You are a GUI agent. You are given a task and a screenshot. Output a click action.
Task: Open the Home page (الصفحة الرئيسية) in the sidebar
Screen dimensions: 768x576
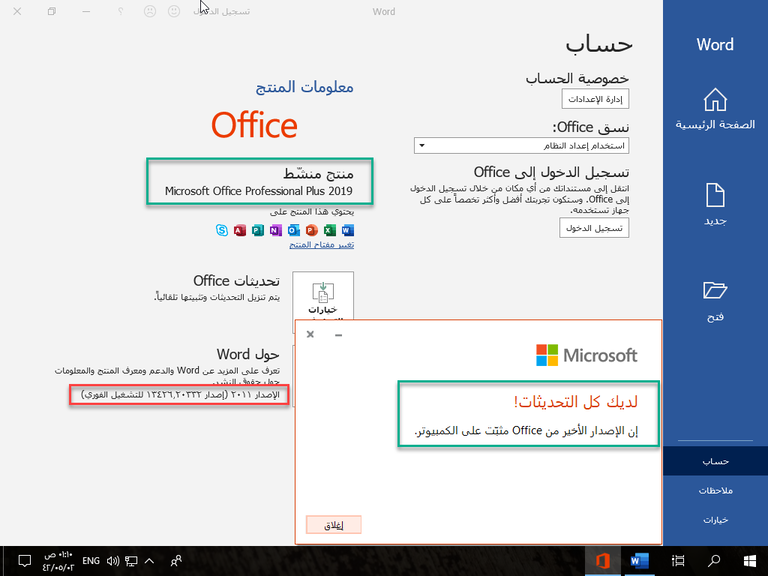point(715,109)
